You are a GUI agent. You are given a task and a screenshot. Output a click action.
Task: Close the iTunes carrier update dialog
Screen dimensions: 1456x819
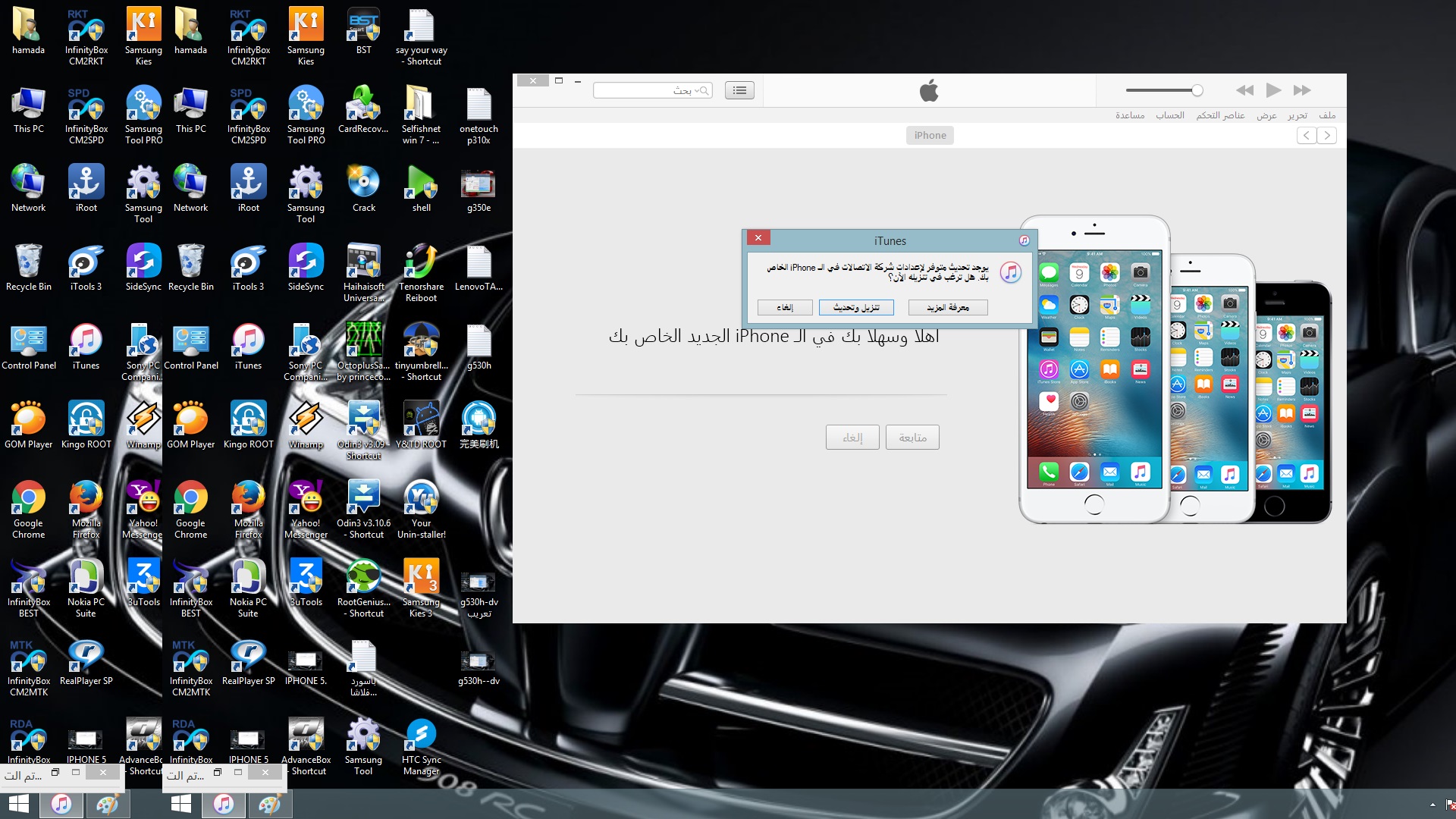coord(758,237)
